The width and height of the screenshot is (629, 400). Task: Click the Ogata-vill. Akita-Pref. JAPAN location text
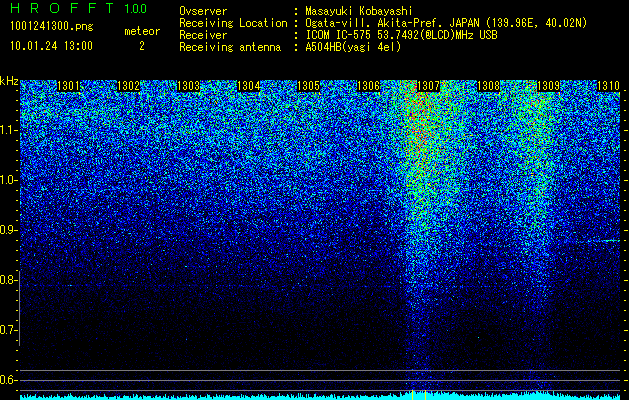pos(446,23)
